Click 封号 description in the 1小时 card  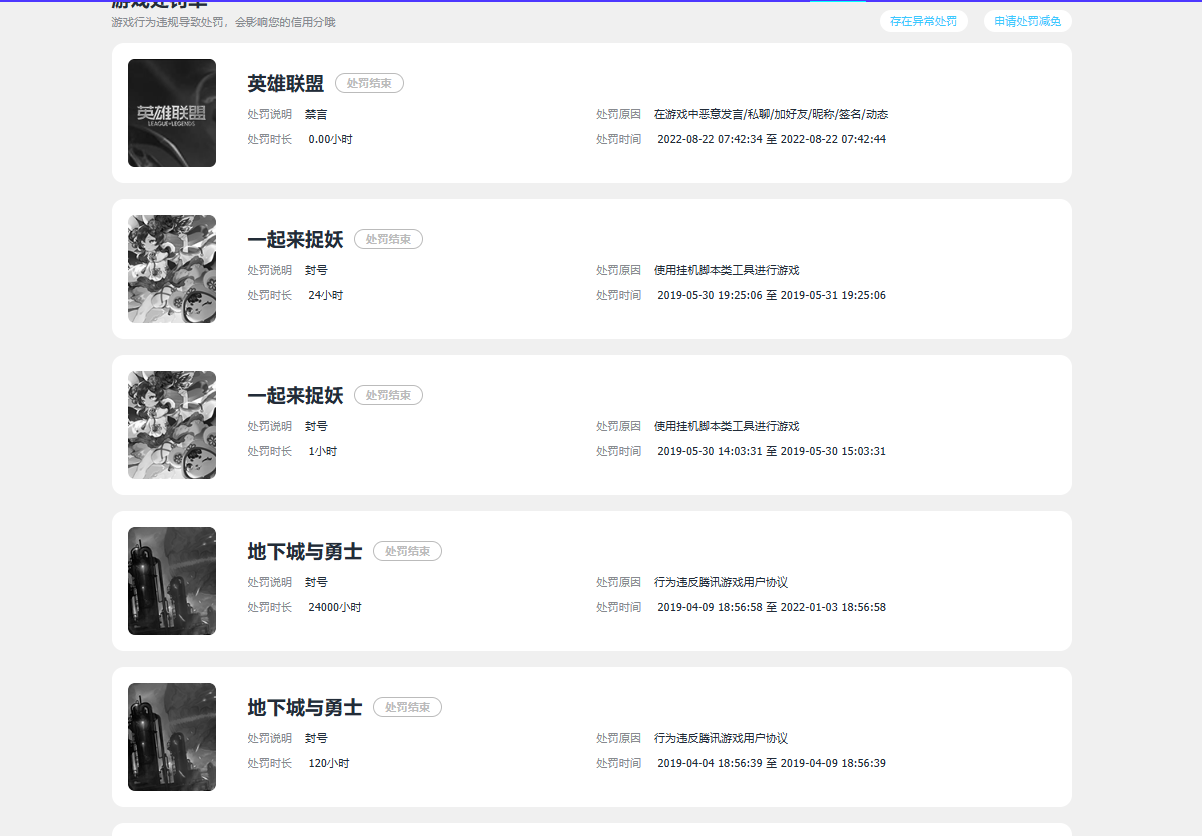click(316, 426)
